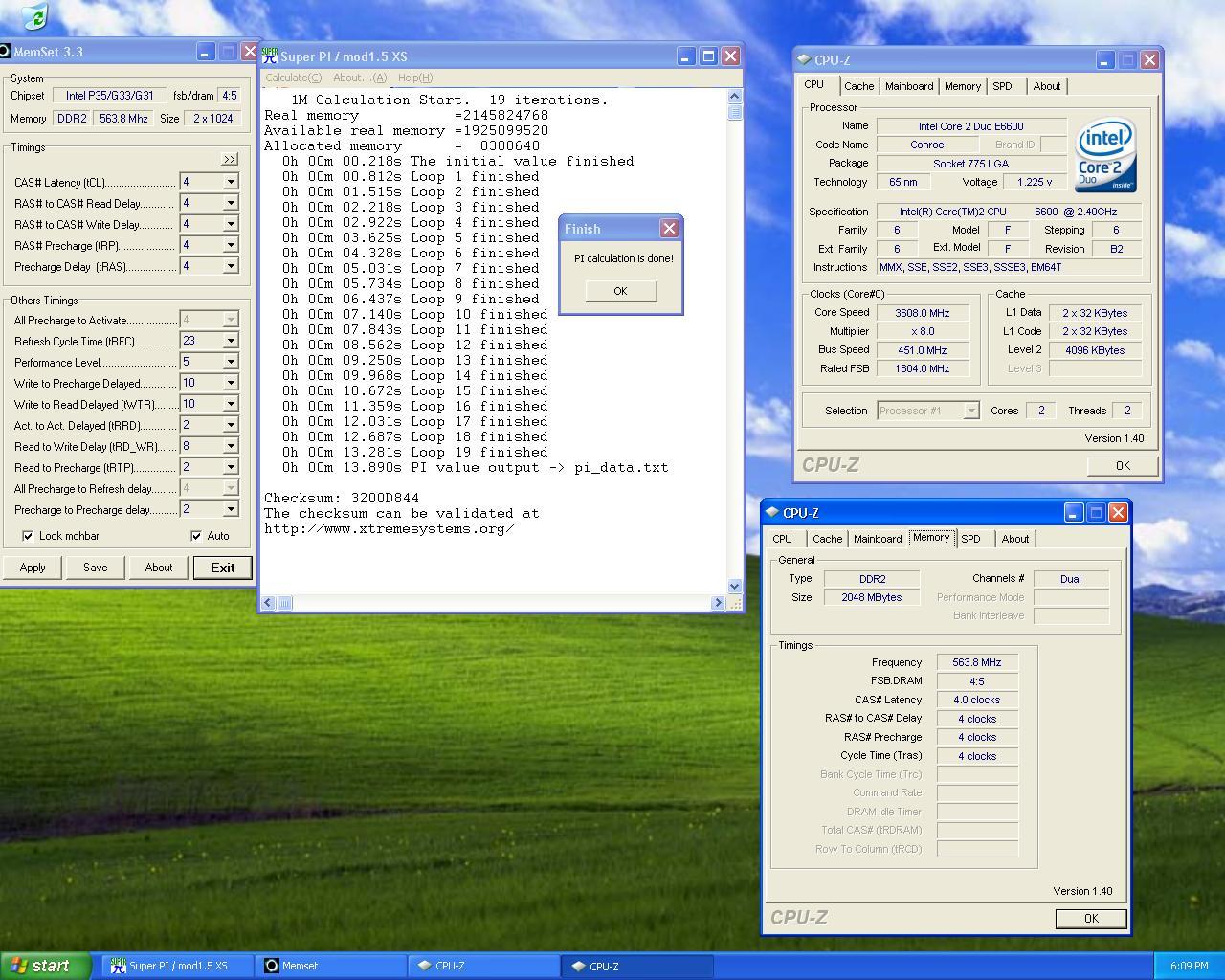This screenshot has height=980, width=1225.
Task: Open the Calculate menu in Super PI
Action: coord(293,78)
